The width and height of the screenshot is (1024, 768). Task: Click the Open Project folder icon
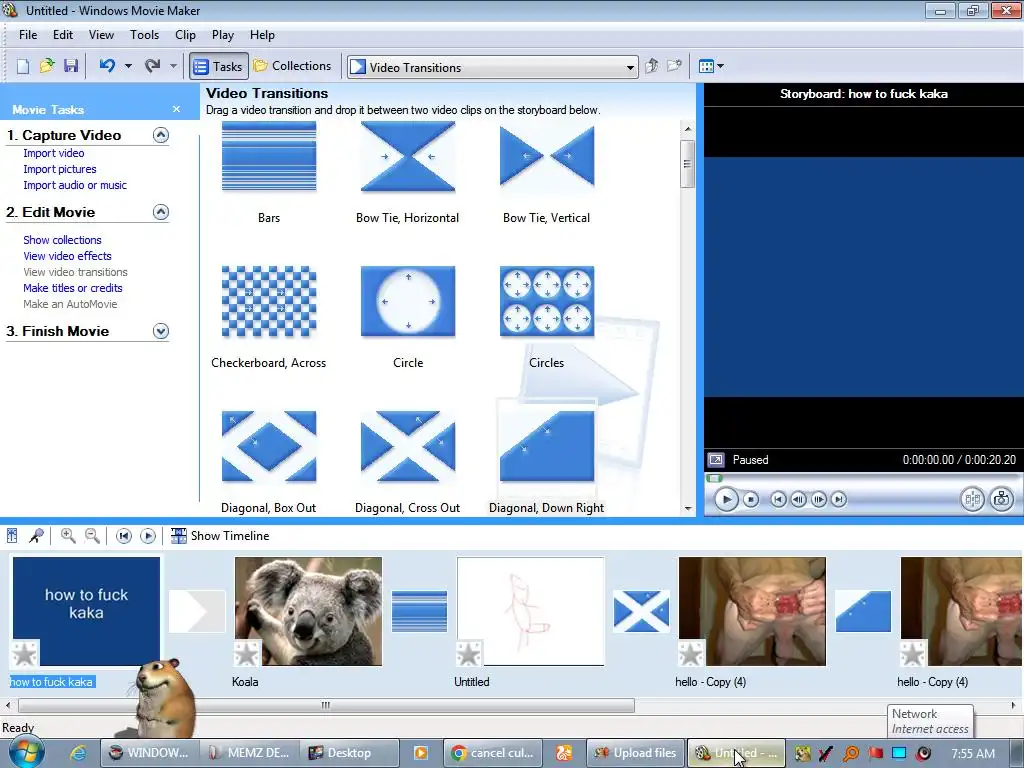pyautogui.click(x=47, y=66)
